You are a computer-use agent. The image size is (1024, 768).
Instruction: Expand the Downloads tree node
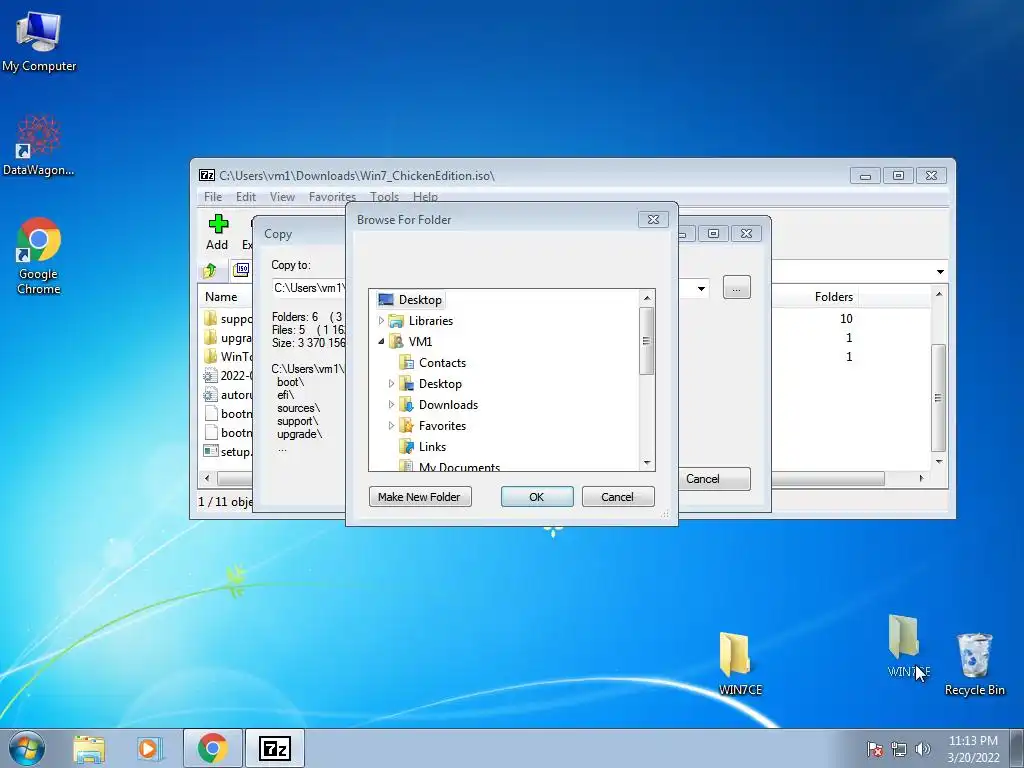391,404
